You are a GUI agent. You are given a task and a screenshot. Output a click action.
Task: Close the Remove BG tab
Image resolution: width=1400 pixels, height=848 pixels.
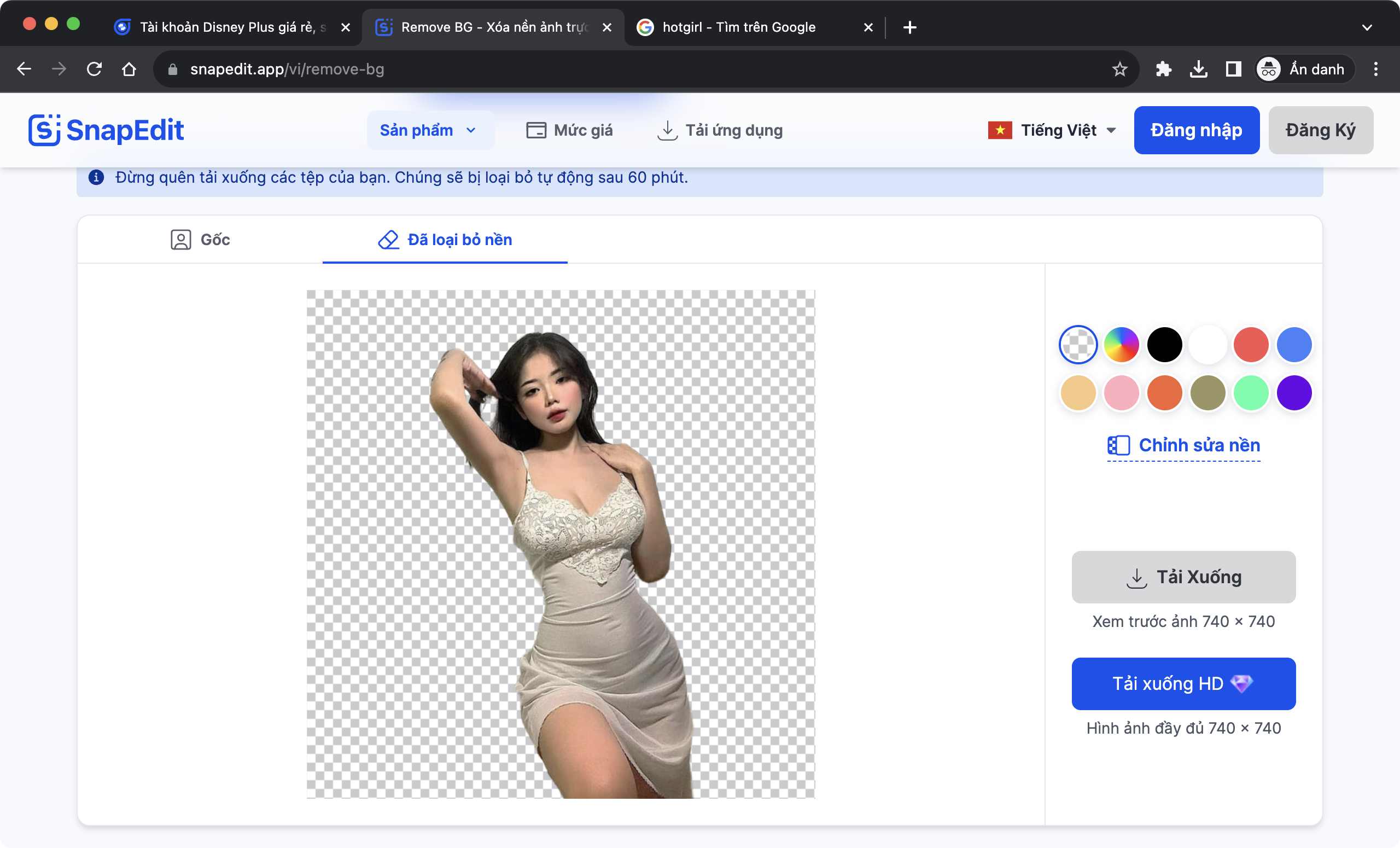coord(607,27)
